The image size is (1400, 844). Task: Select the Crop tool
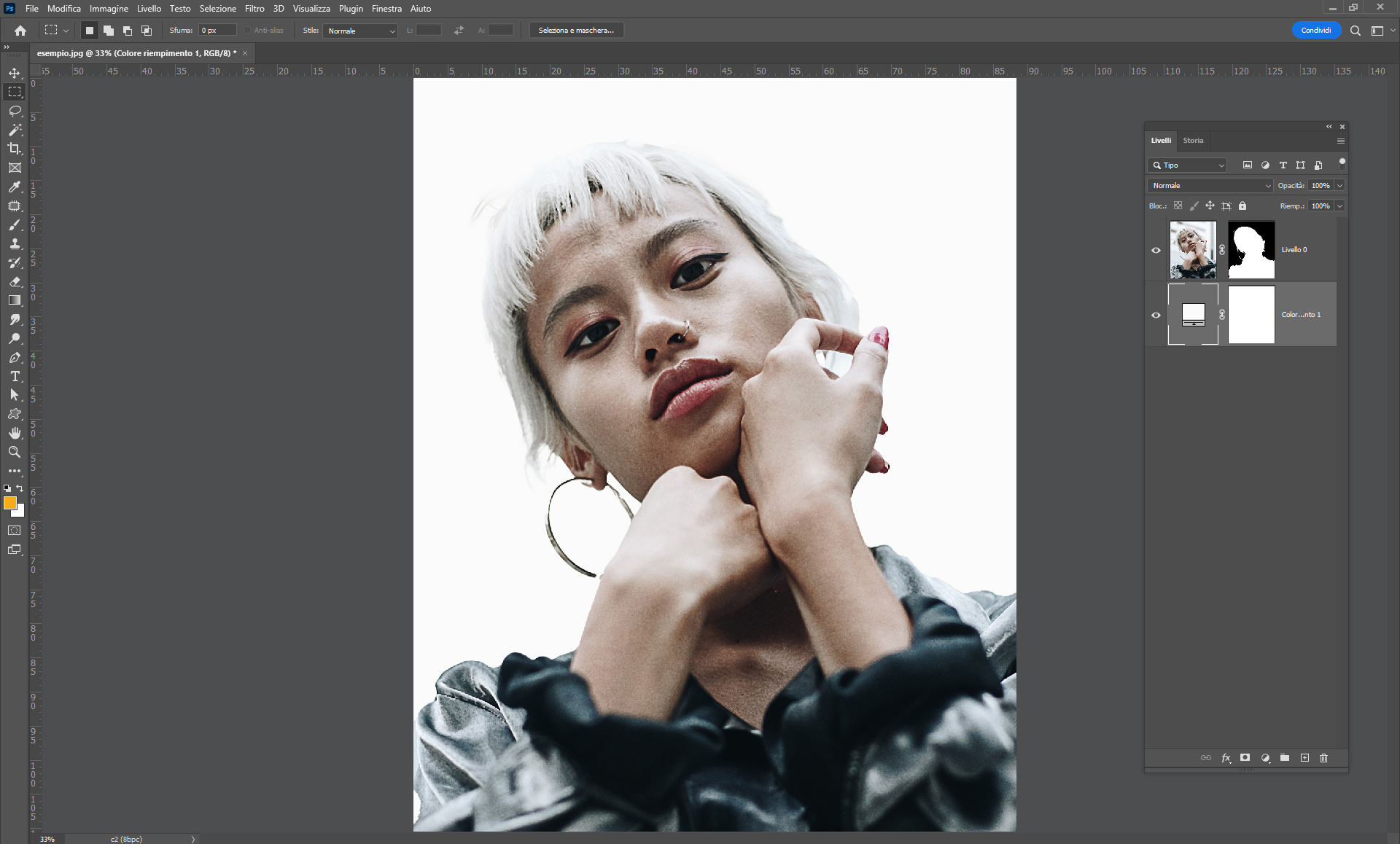coord(15,149)
